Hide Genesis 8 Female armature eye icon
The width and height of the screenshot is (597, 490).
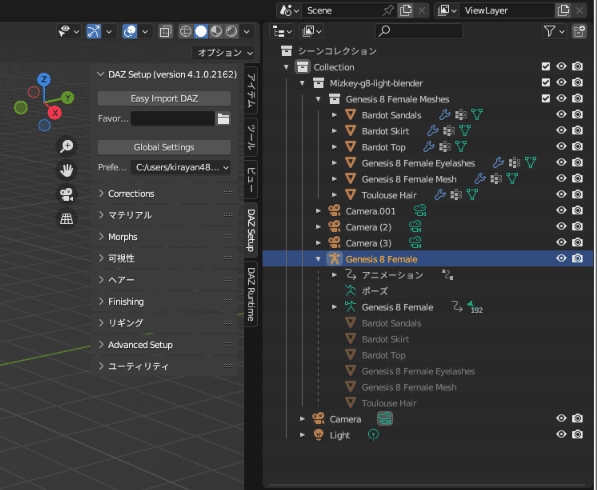point(561,258)
